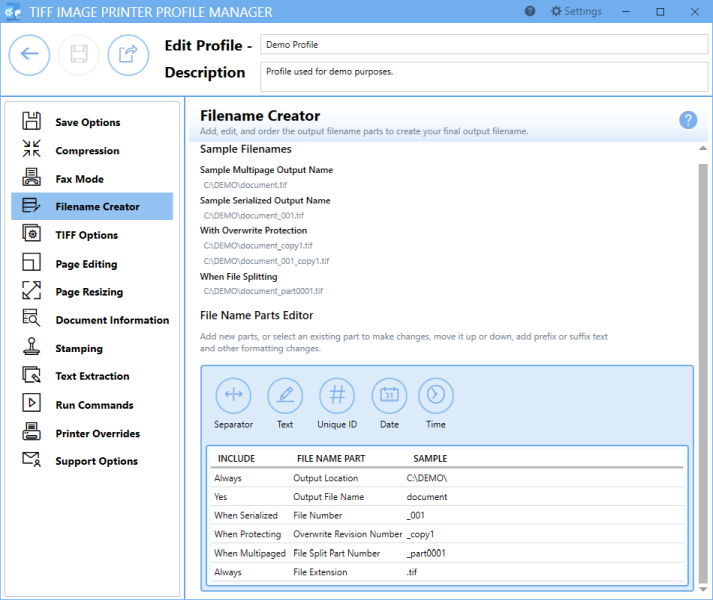Open Settings with the gear icon

[x=576, y=11]
